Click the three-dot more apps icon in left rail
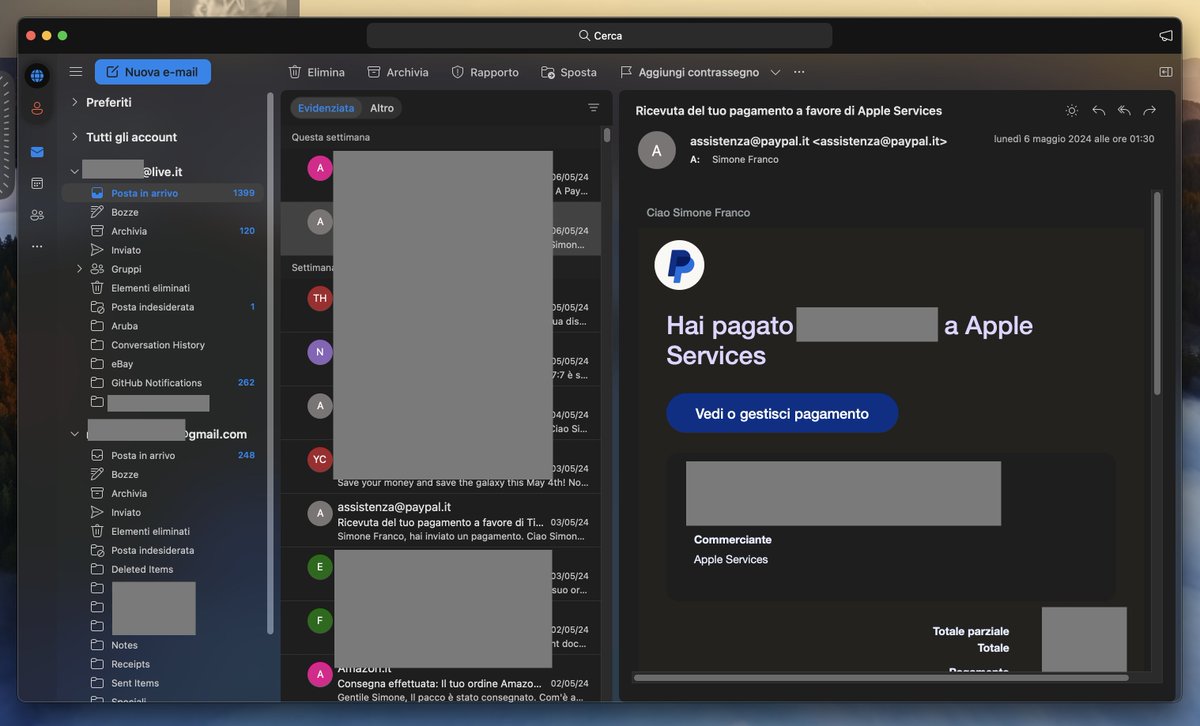The height and width of the screenshot is (726, 1200). coord(37,246)
